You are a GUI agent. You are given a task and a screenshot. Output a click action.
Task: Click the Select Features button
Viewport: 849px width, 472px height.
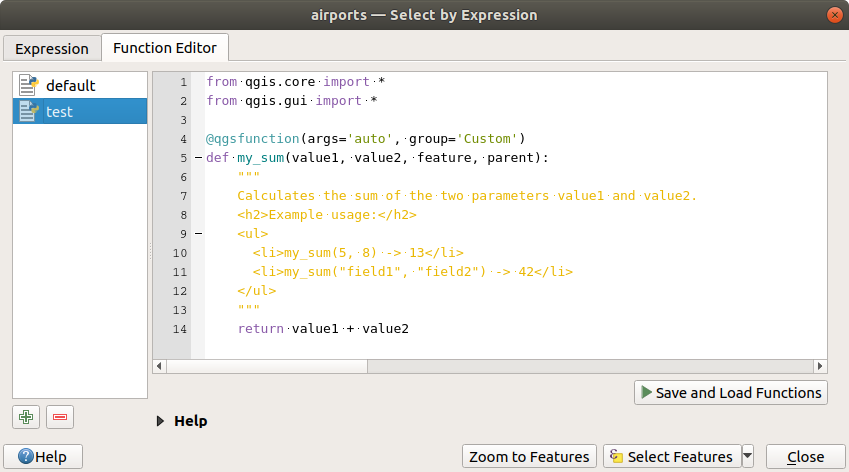pyautogui.click(x=672, y=457)
